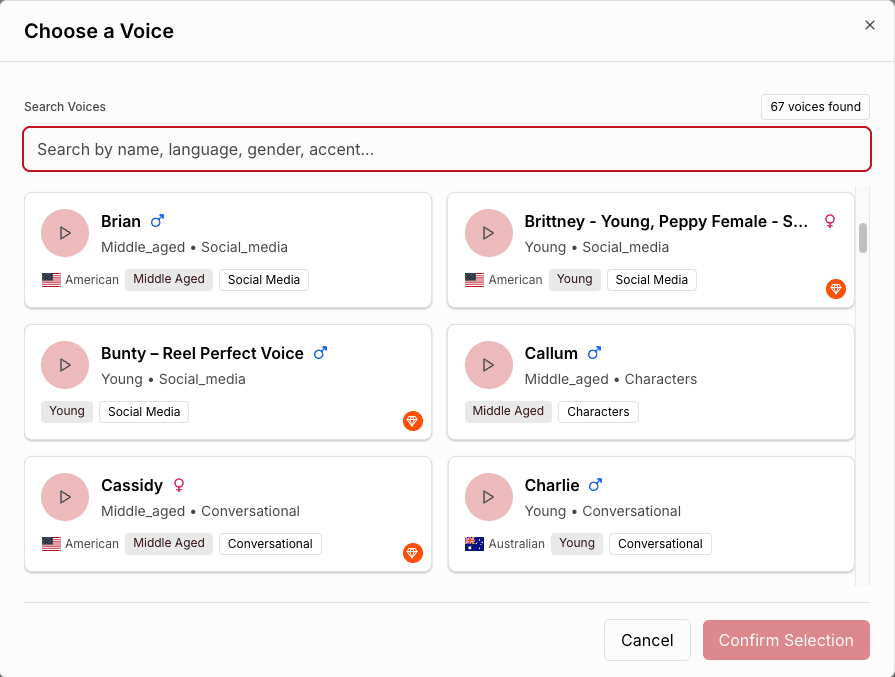Click the American flag on Cassidy's card

tap(51, 543)
